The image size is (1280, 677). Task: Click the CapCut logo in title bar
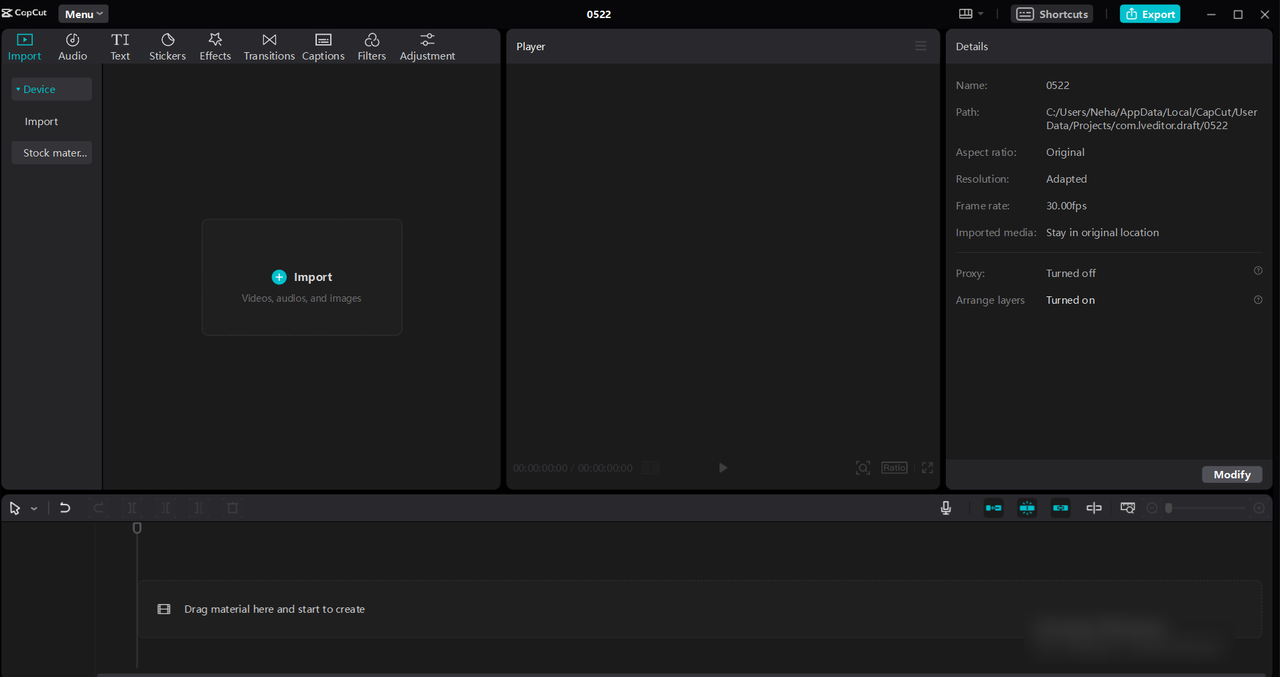(24, 13)
